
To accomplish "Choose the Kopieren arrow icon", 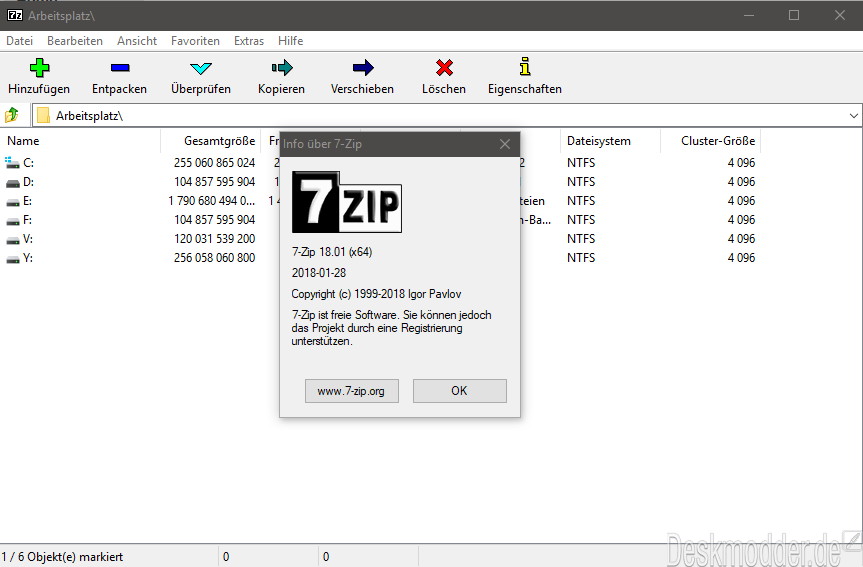I will coord(282,68).
